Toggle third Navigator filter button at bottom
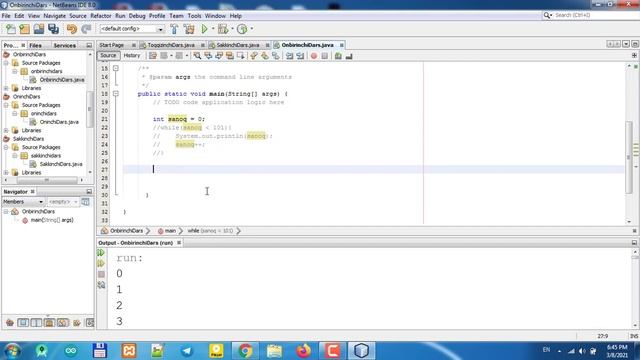This screenshot has width=640, height=360. (x=36, y=323)
